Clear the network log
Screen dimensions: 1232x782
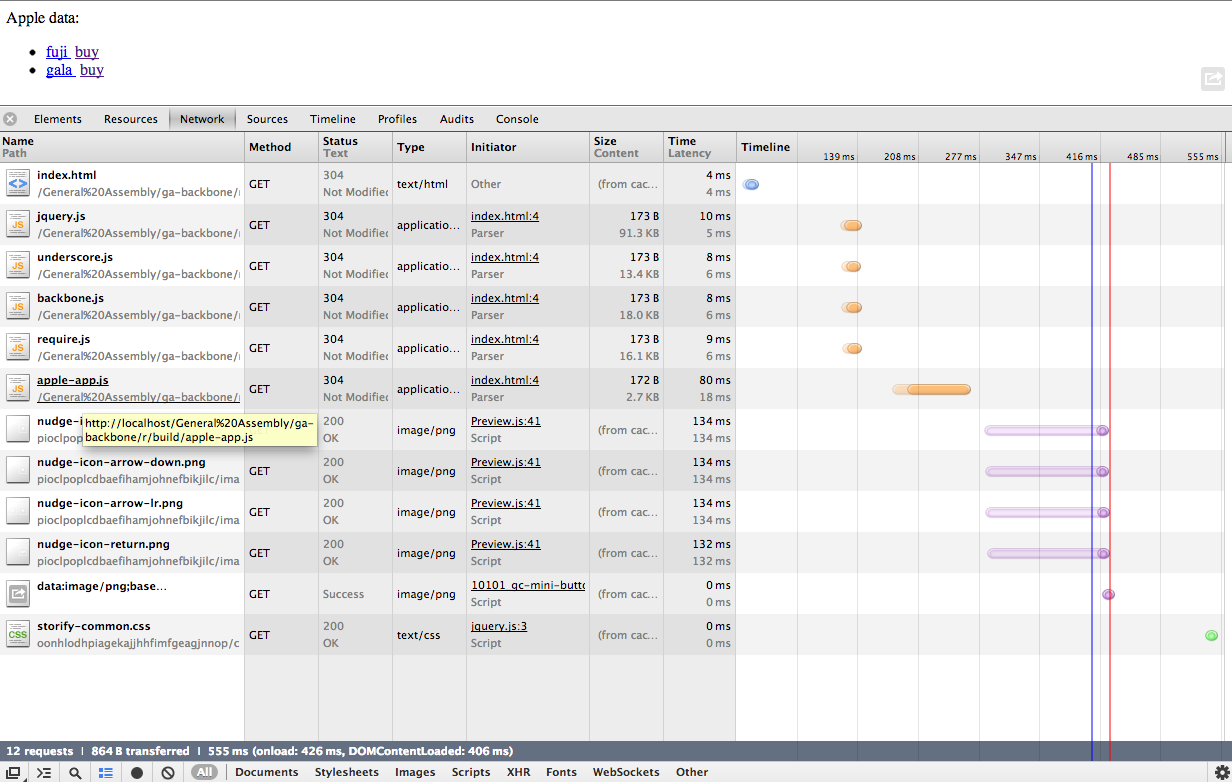click(x=167, y=771)
